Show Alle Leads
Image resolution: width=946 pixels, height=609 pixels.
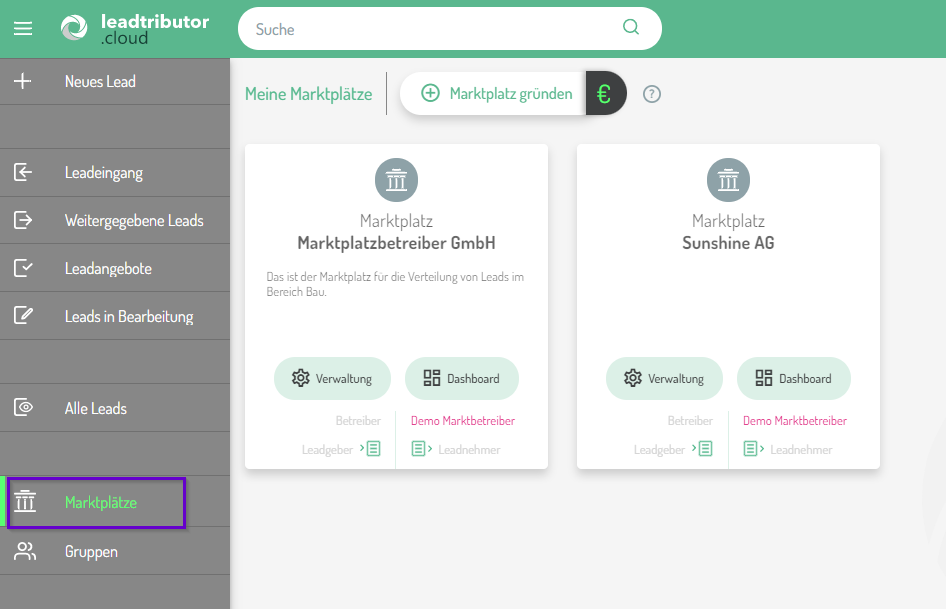[96, 409]
